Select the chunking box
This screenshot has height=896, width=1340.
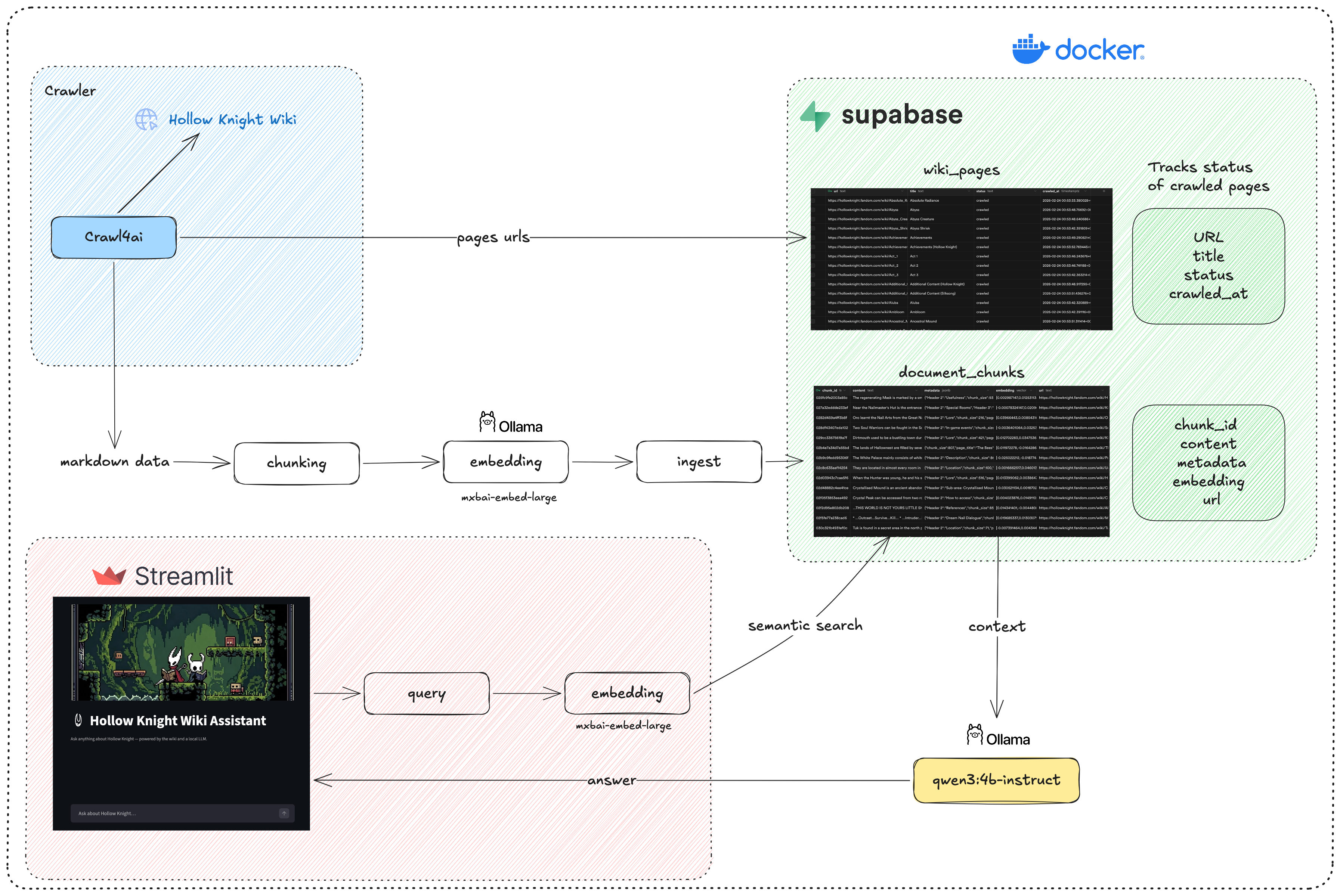pos(297,463)
